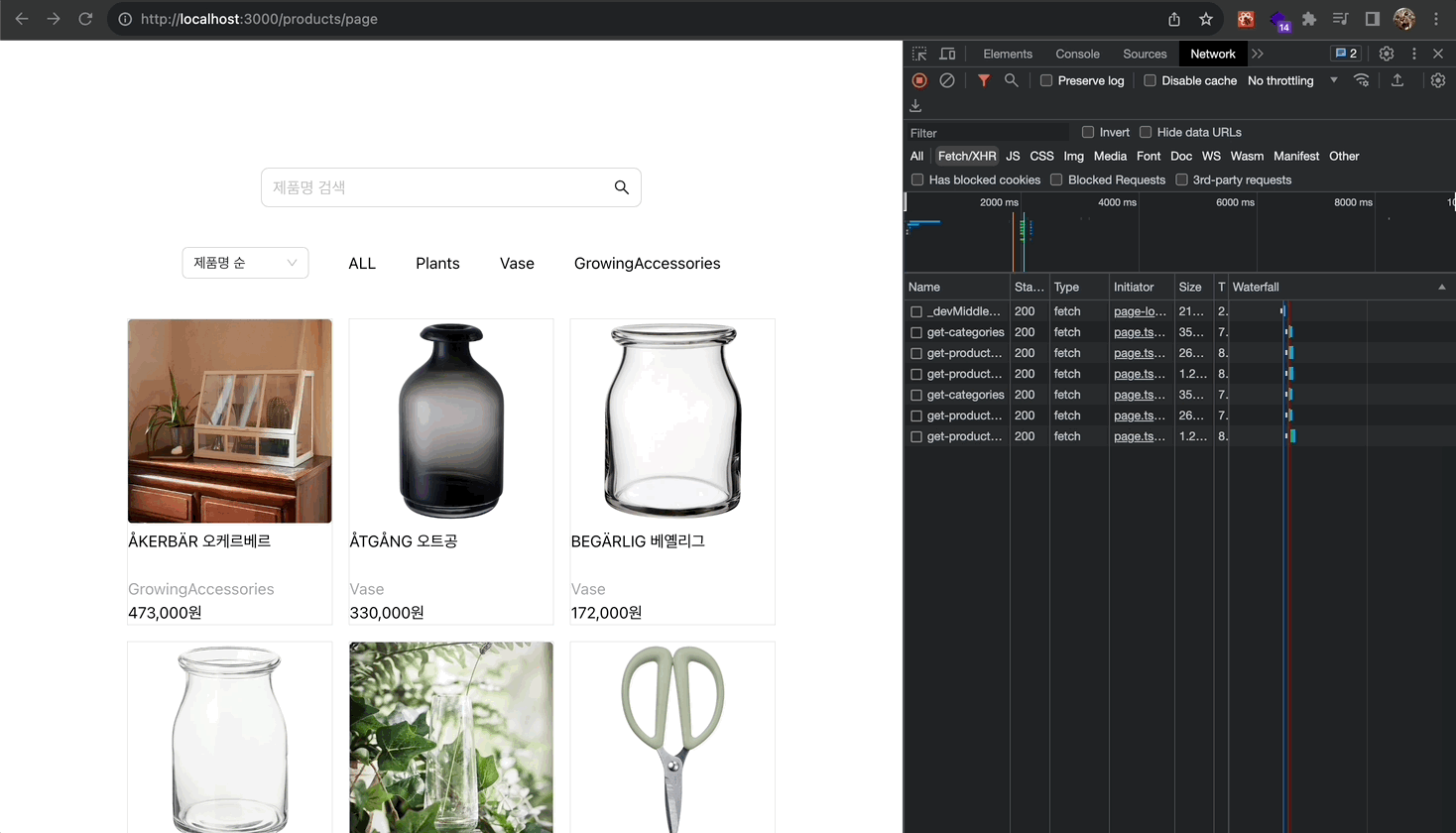
Task: Sort requests by Size column header
Action: [x=1193, y=287]
